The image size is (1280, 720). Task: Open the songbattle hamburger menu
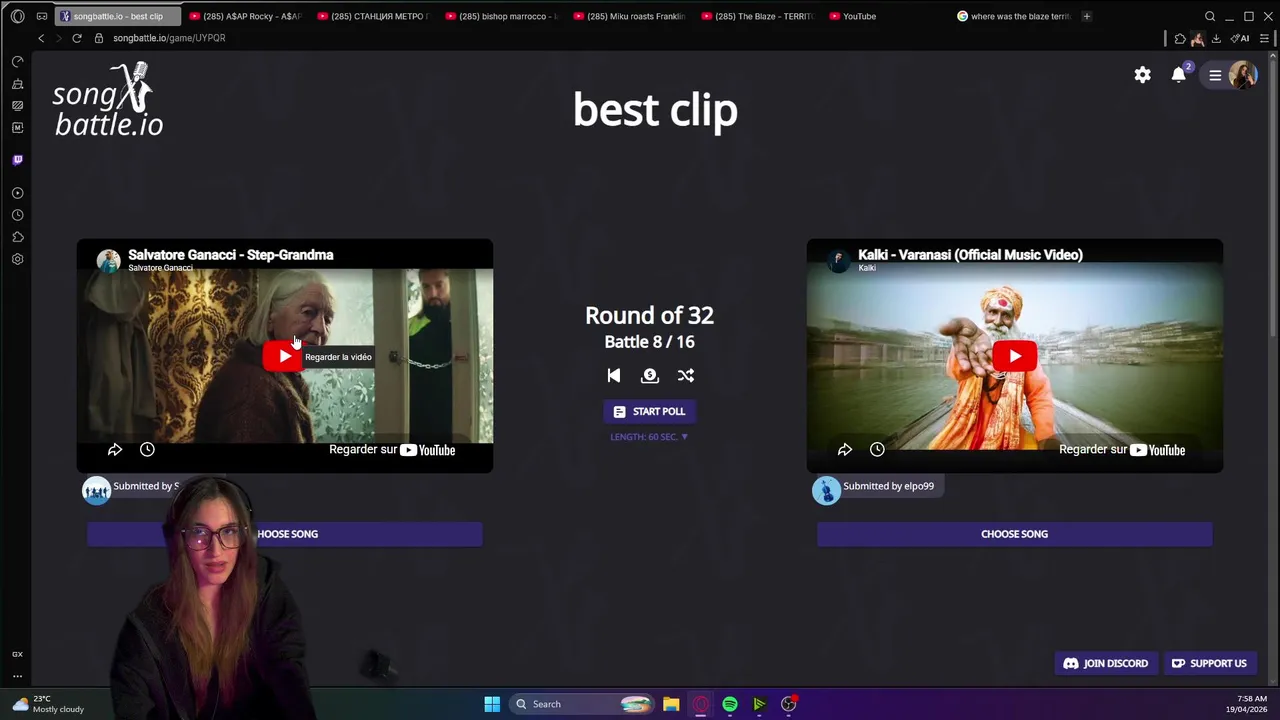click(x=1215, y=75)
